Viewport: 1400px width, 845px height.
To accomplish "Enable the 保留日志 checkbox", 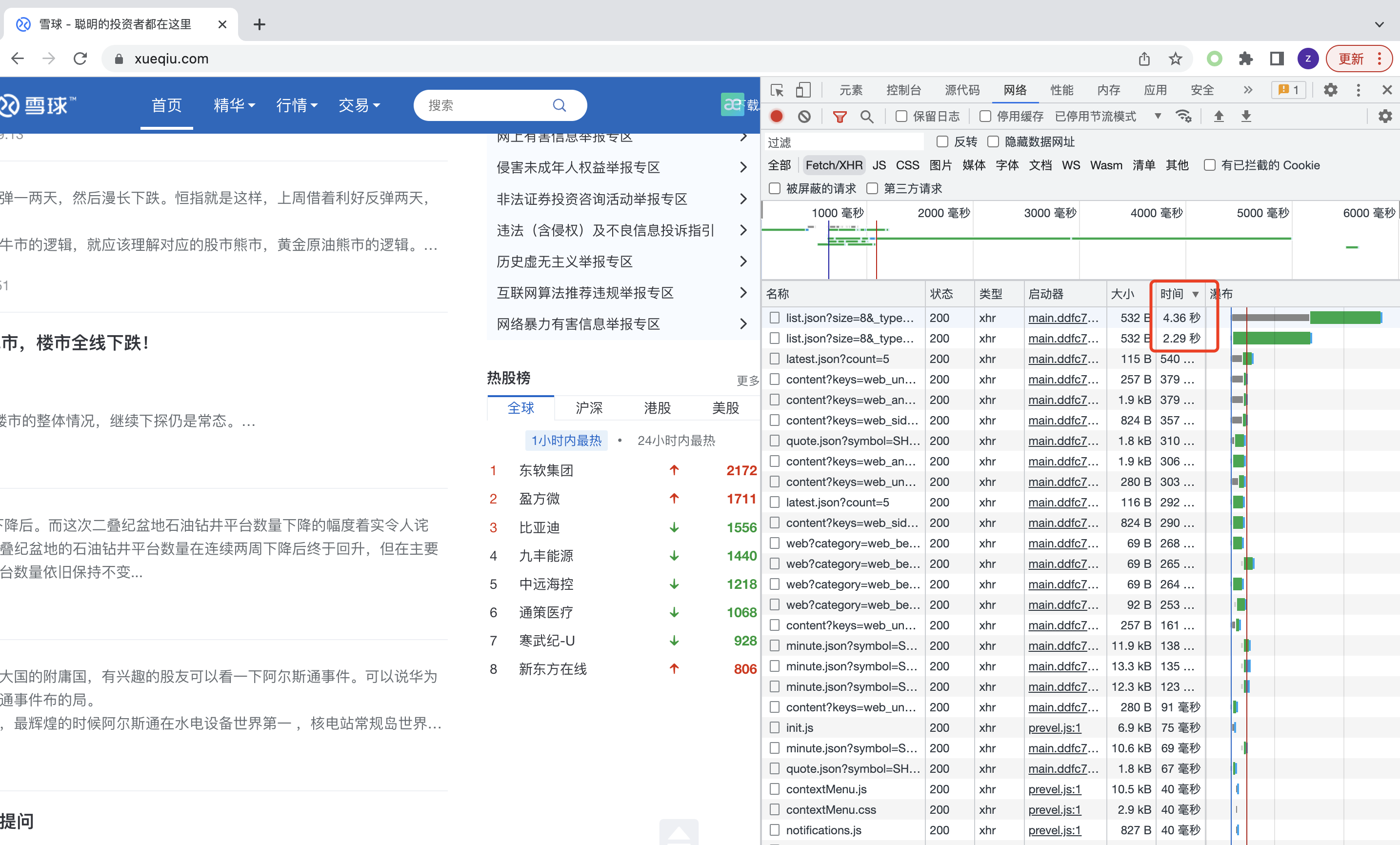I will click(x=901, y=117).
